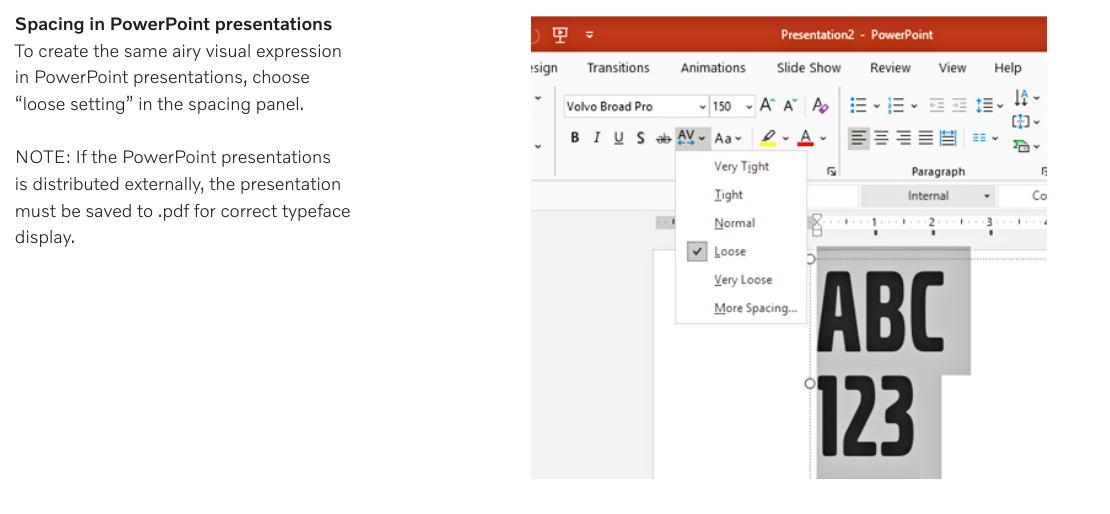
Task: Decrease the font size
Action: (x=791, y=105)
